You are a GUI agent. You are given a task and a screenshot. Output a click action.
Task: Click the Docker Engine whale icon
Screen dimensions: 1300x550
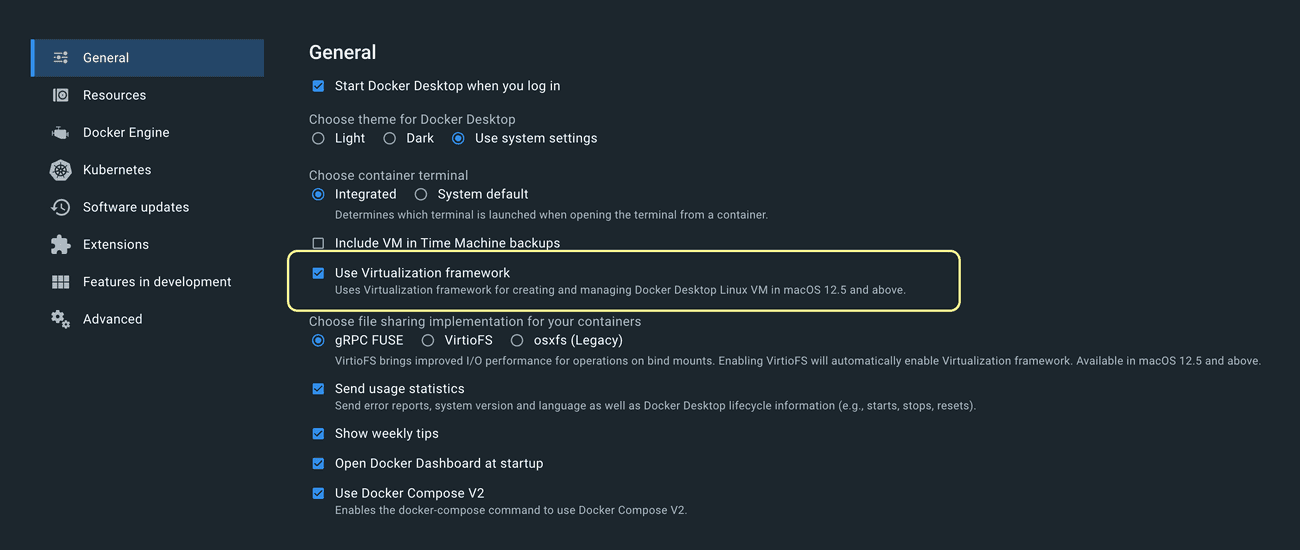[x=61, y=132]
